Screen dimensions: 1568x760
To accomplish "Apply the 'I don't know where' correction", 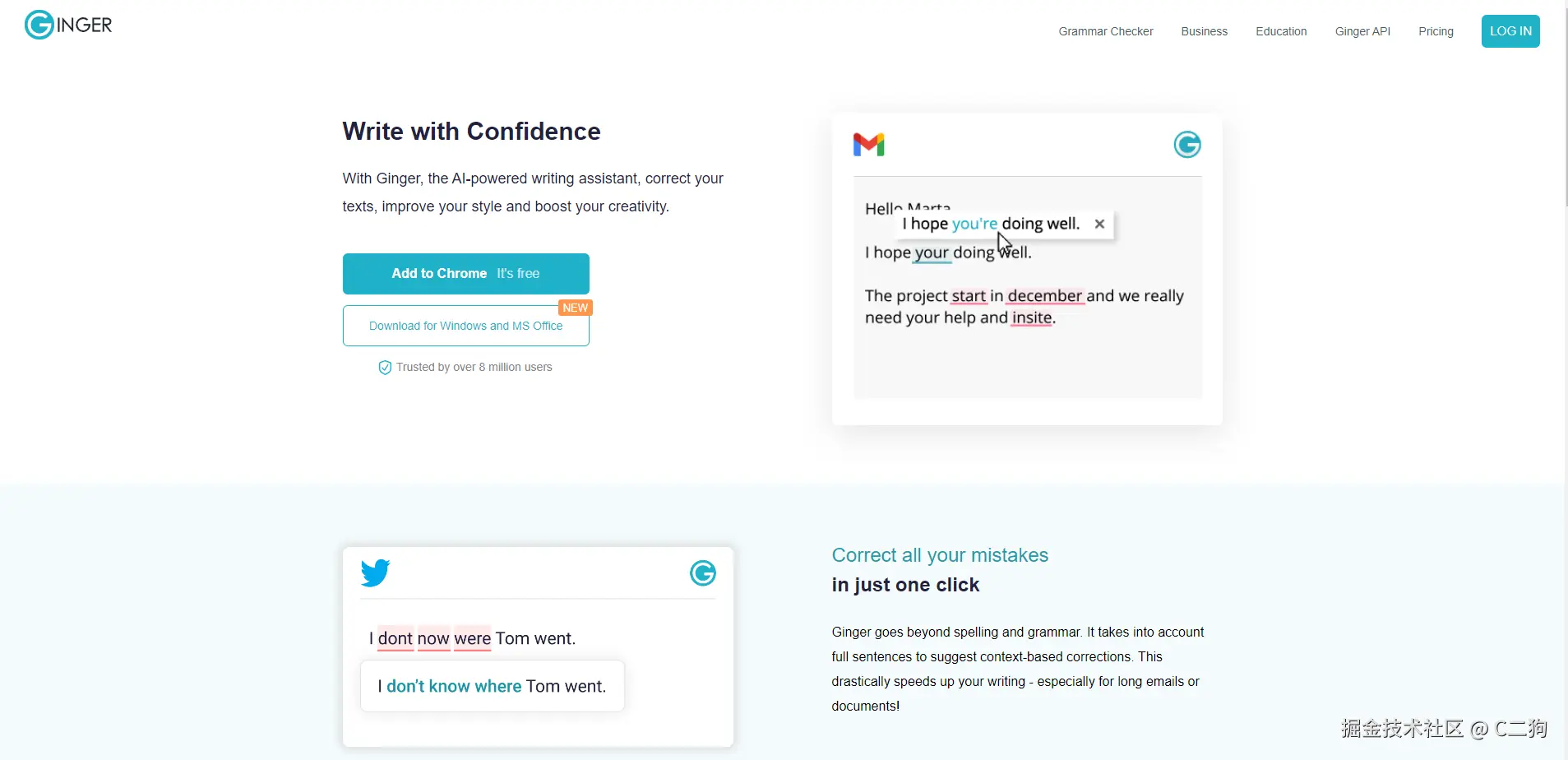I will (x=492, y=686).
